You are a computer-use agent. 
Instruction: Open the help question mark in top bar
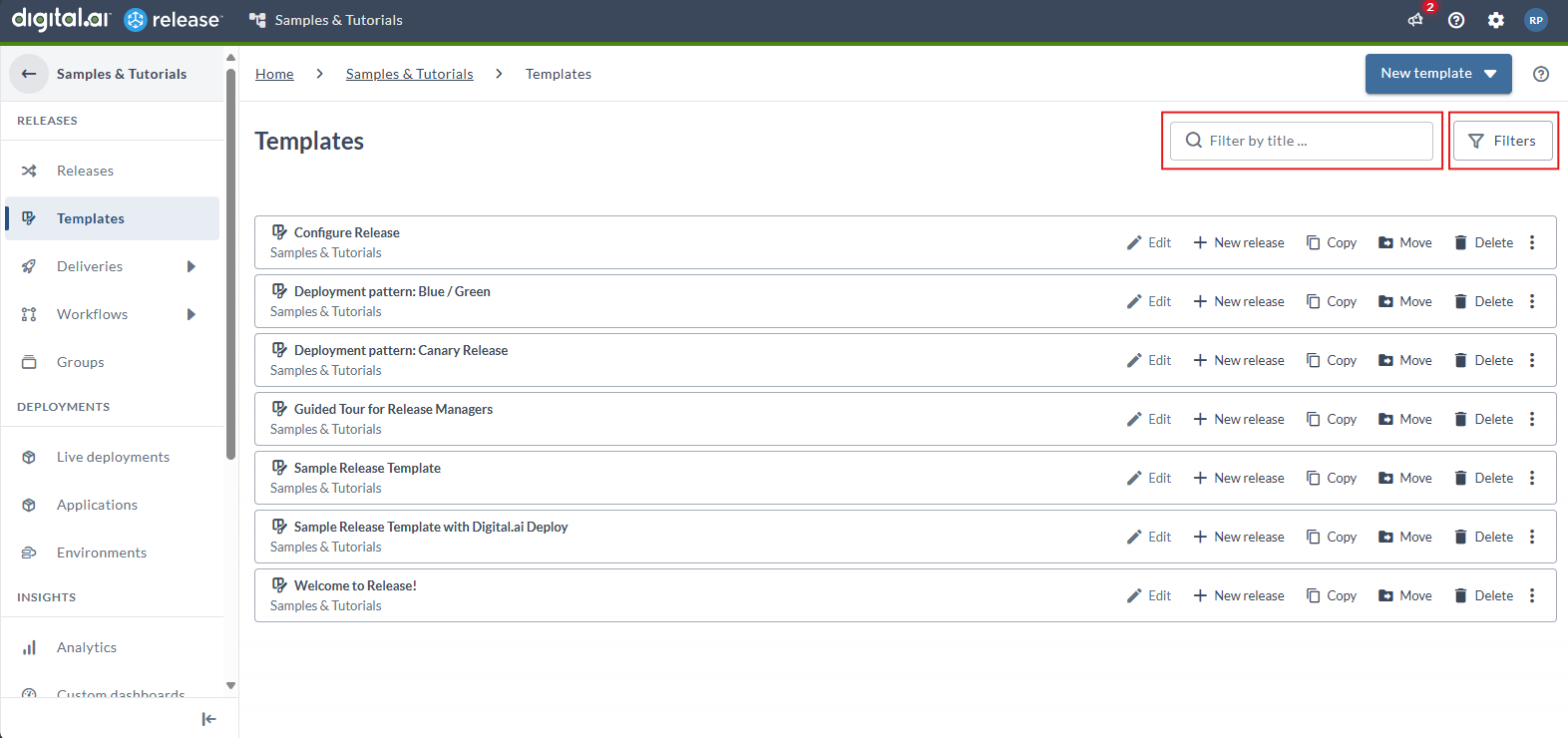point(1456,20)
